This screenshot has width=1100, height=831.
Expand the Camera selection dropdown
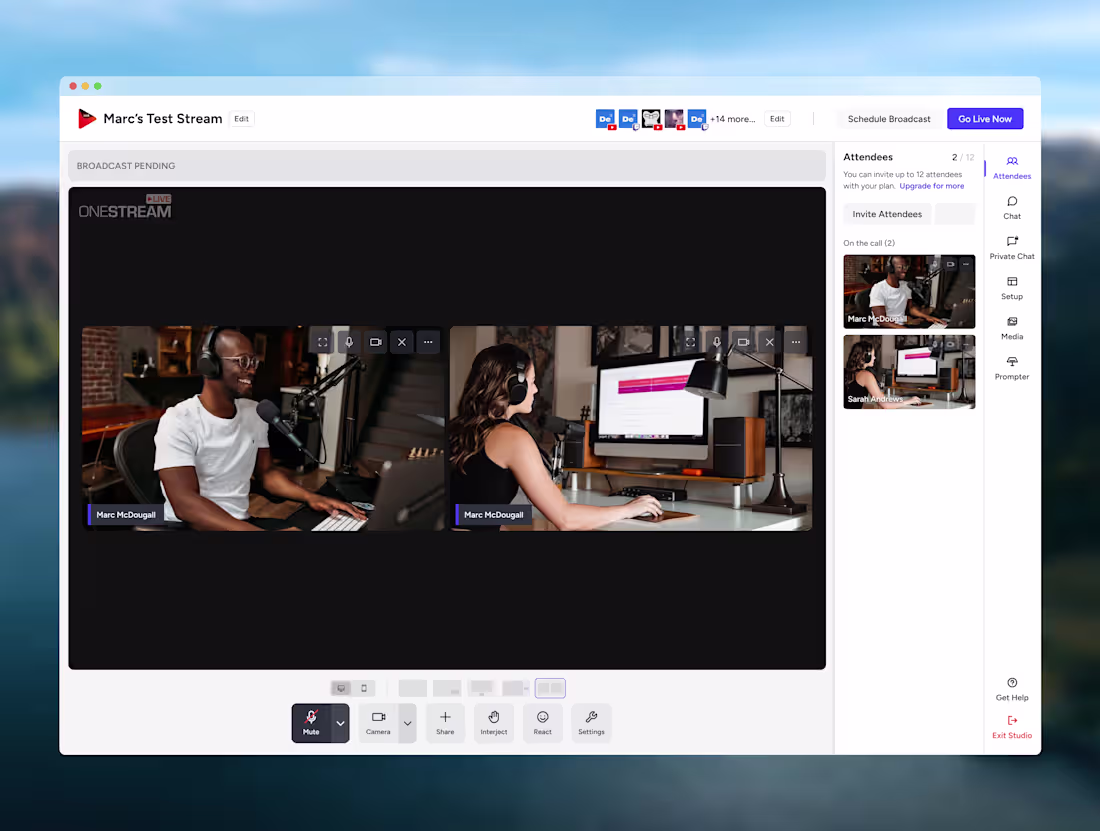point(407,722)
